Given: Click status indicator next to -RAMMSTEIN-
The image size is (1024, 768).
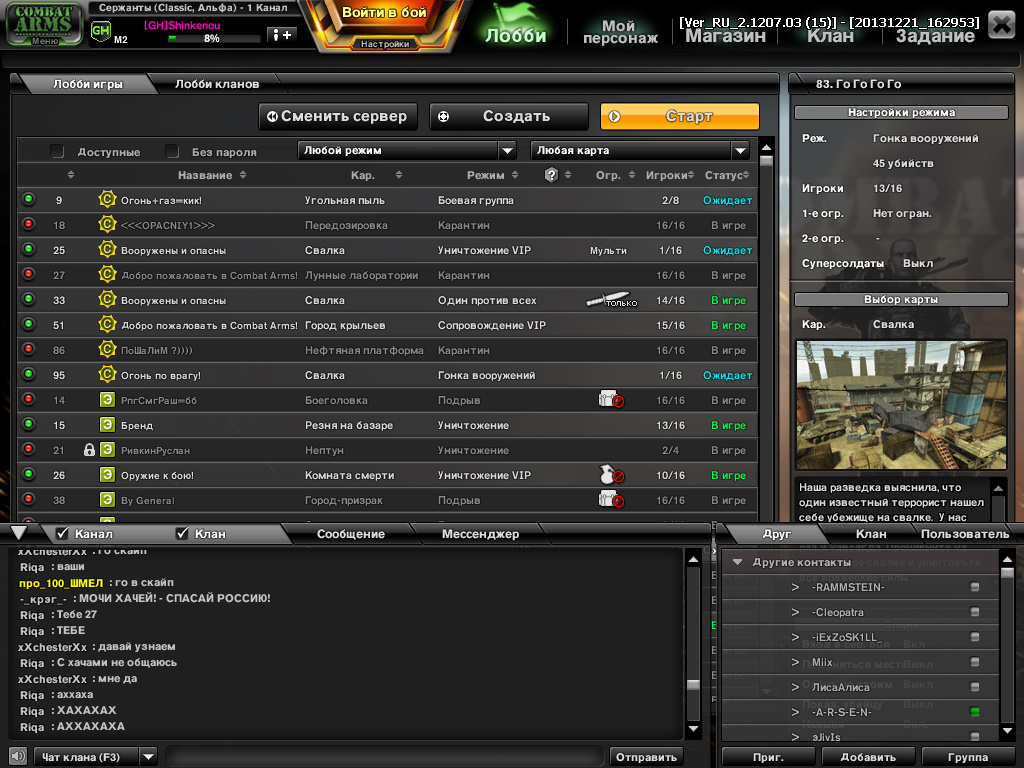Looking at the screenshot, I should pyautogui.click(x=974, y=587).
